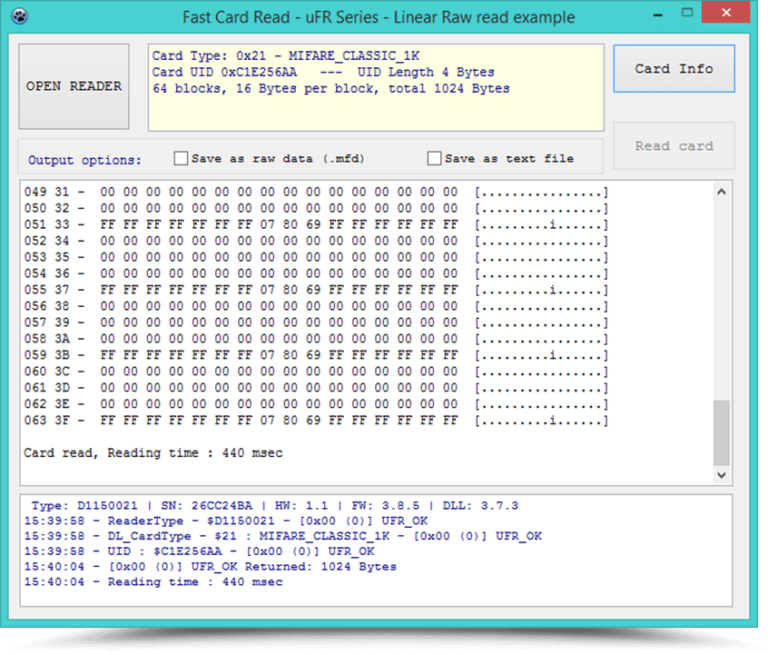This screenshot has width=768, height=655.
Task: Select the 'Card Type: 0x21 - MIFARE_CLASSIC_1K' line
Action: pos(286,55)
